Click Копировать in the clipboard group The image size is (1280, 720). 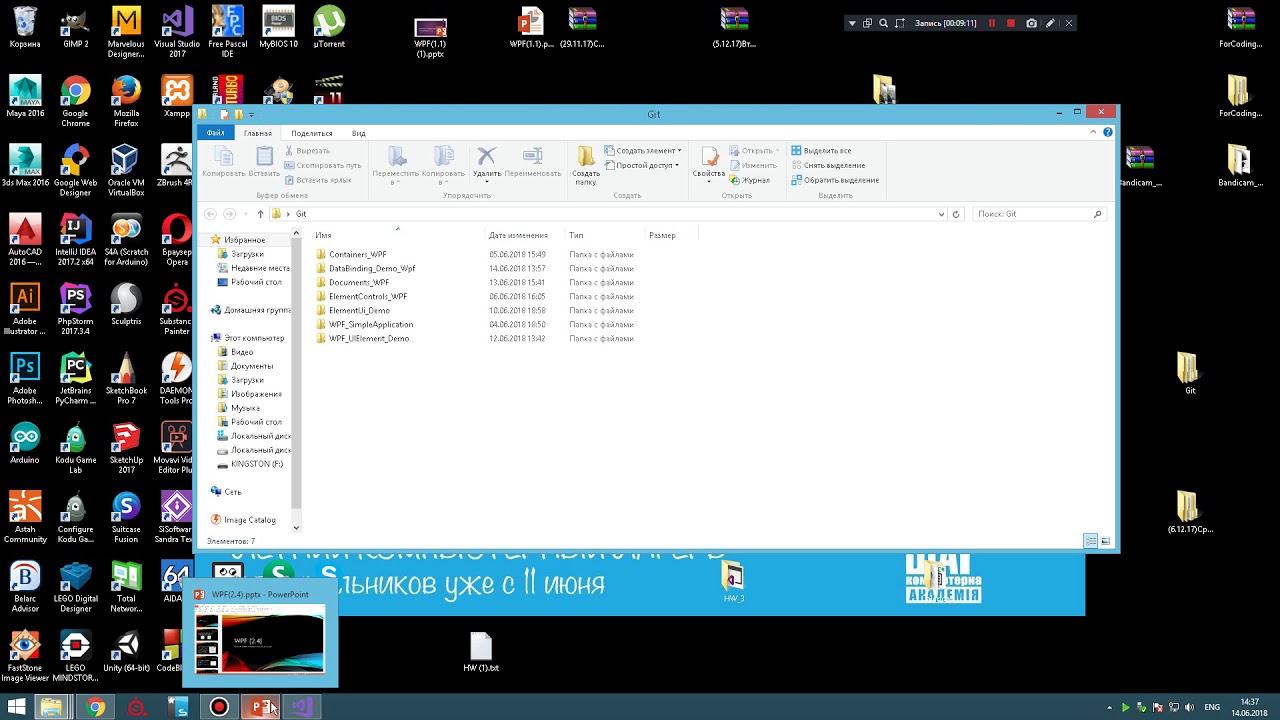223,163
